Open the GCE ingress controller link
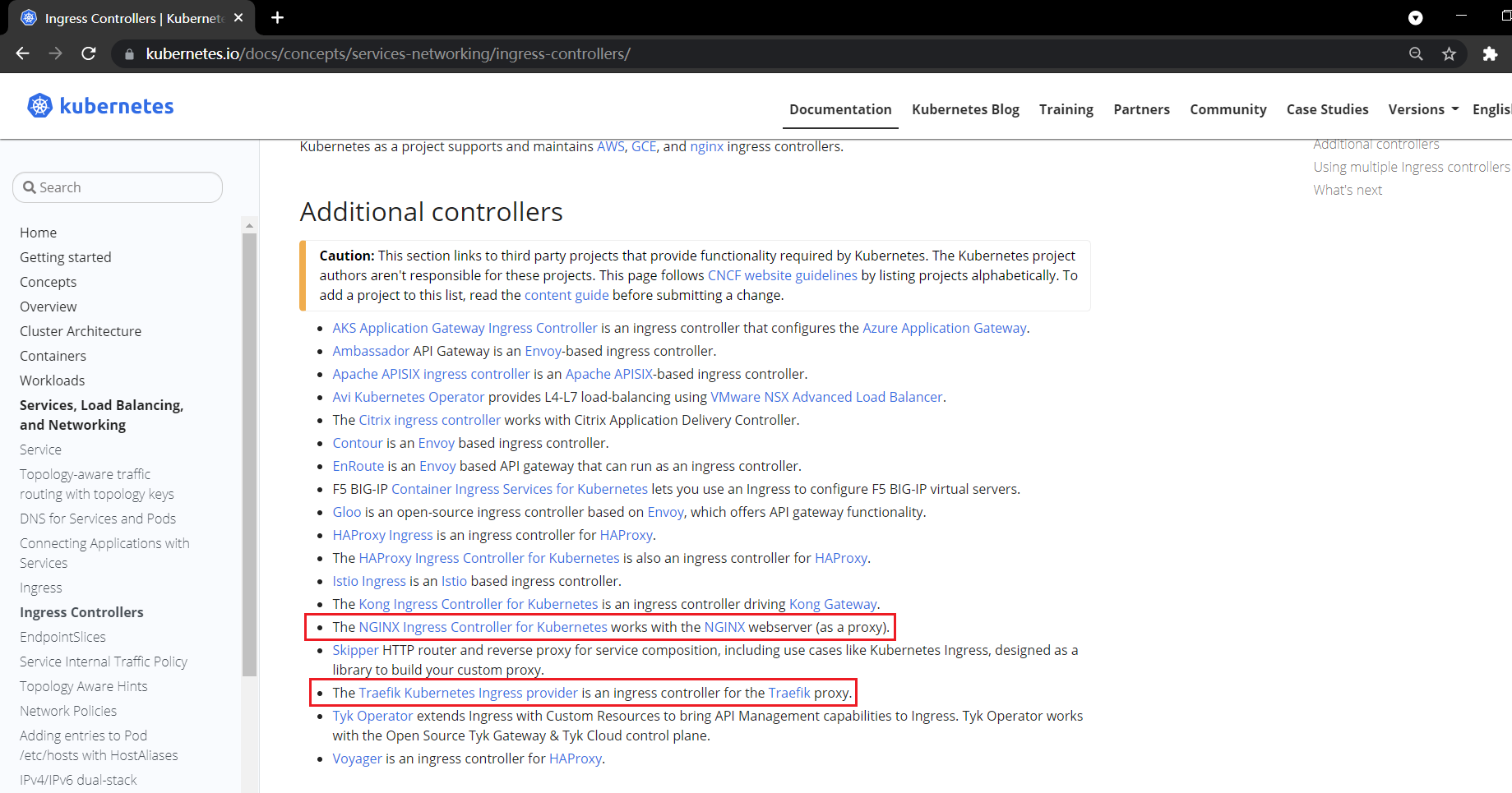The width and height of the screenshot is (1512, 793). (644, 146)
